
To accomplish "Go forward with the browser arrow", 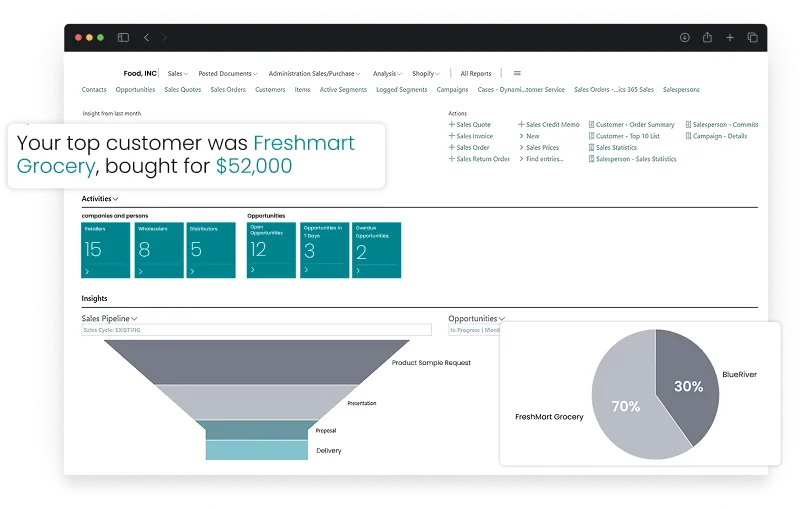I will click(x=164, y=37).
